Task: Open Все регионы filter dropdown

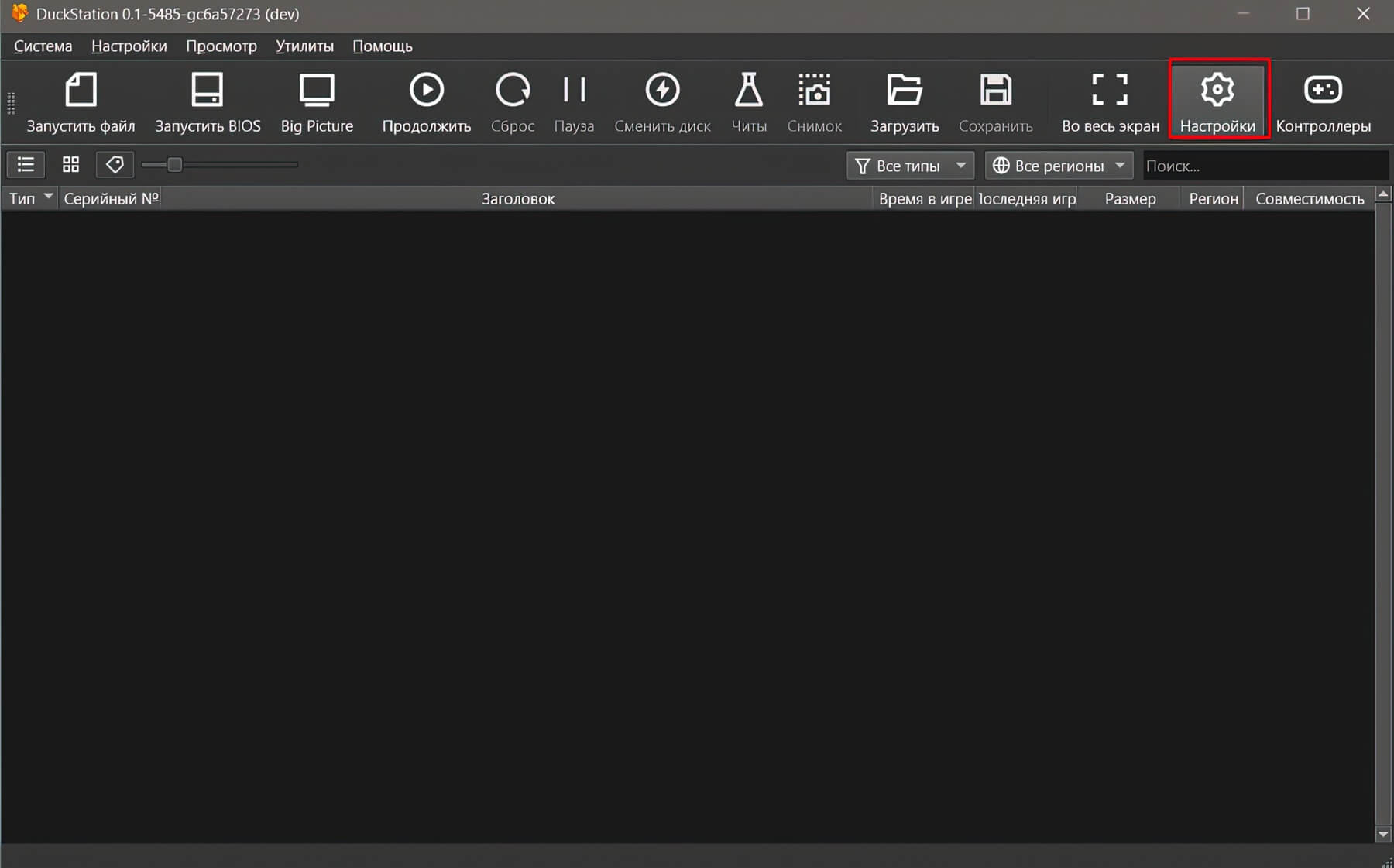Action: [x=1059, y=166]
